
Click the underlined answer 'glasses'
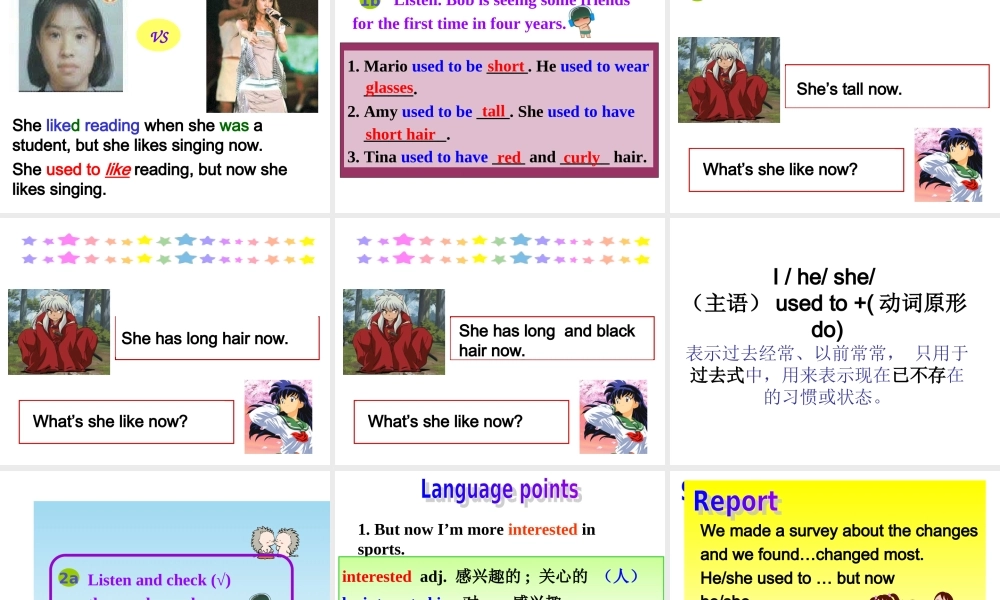point(389,88)
